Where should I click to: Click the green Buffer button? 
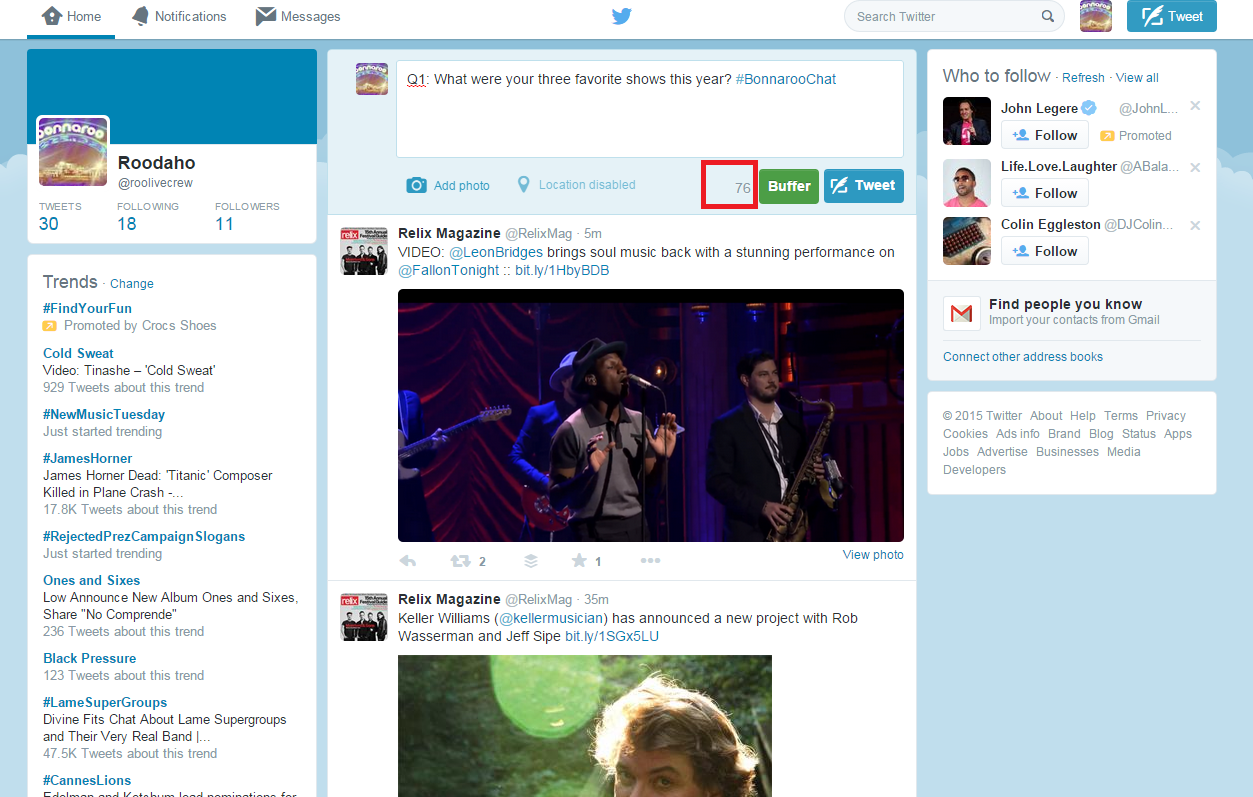[x=789, y=186]
